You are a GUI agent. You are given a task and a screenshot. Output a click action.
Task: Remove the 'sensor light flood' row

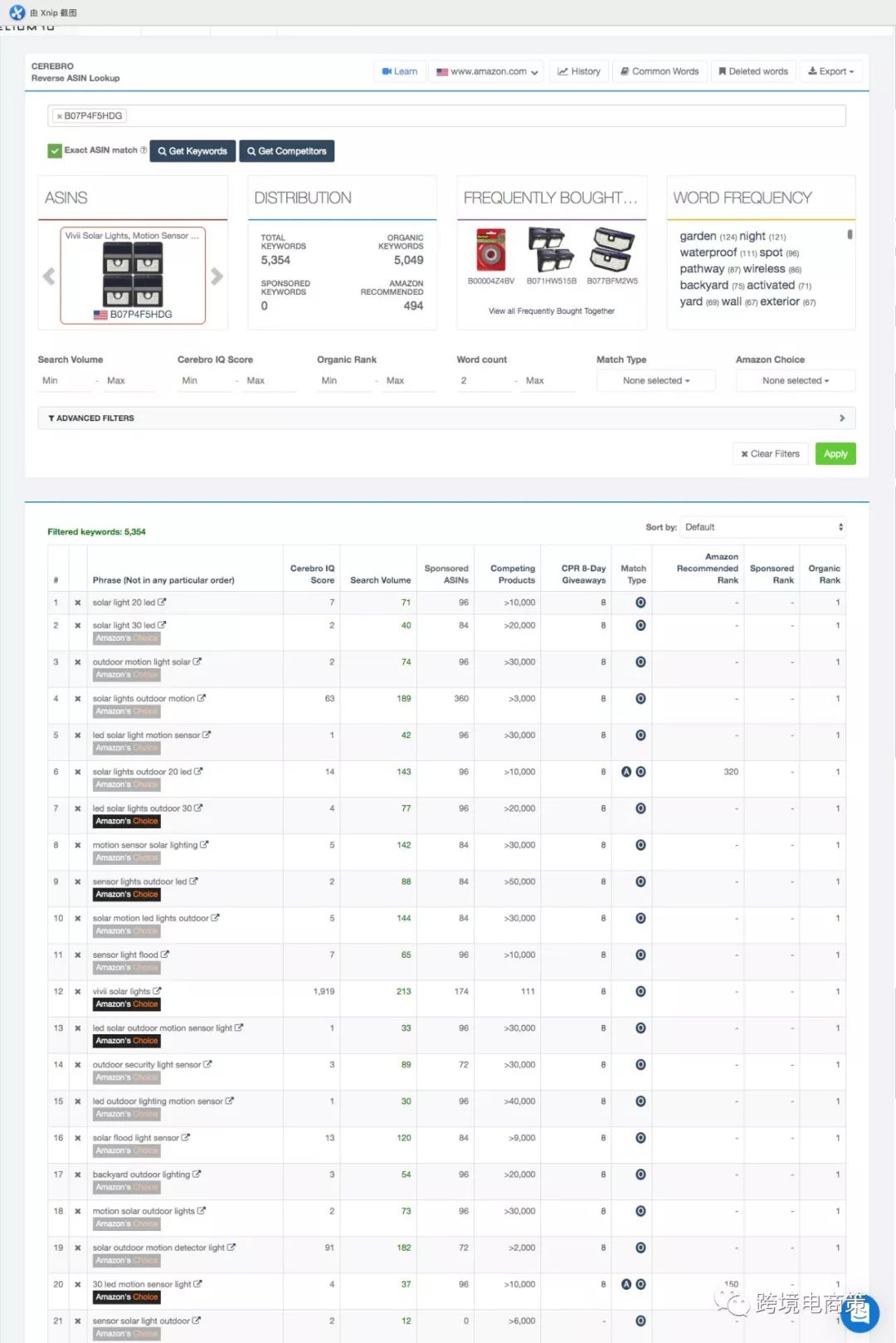point(78,955)
